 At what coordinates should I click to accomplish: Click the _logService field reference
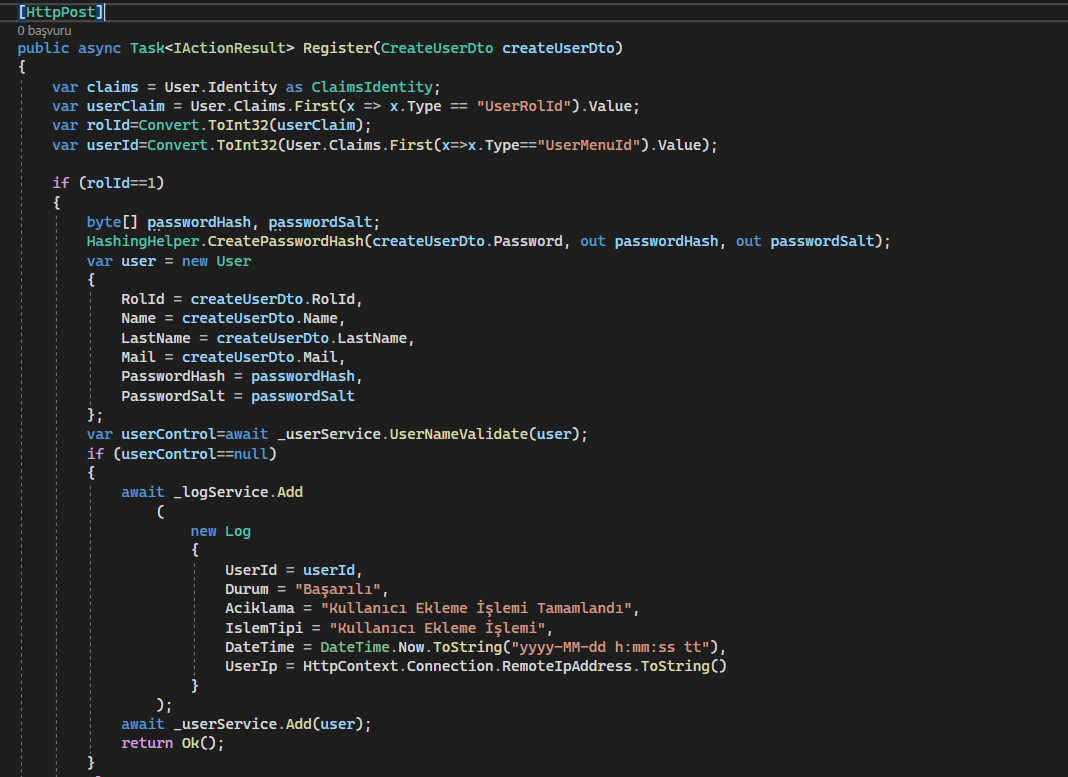(221, 492)
